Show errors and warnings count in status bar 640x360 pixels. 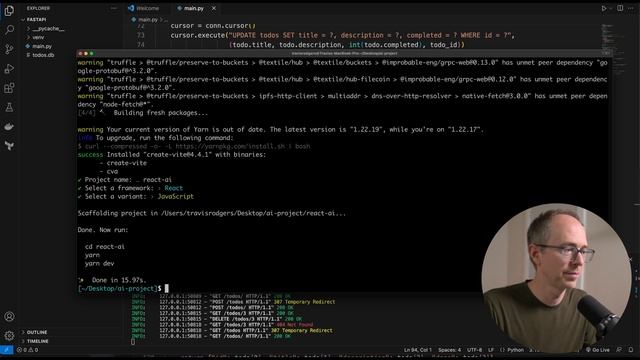coord(27,350)
